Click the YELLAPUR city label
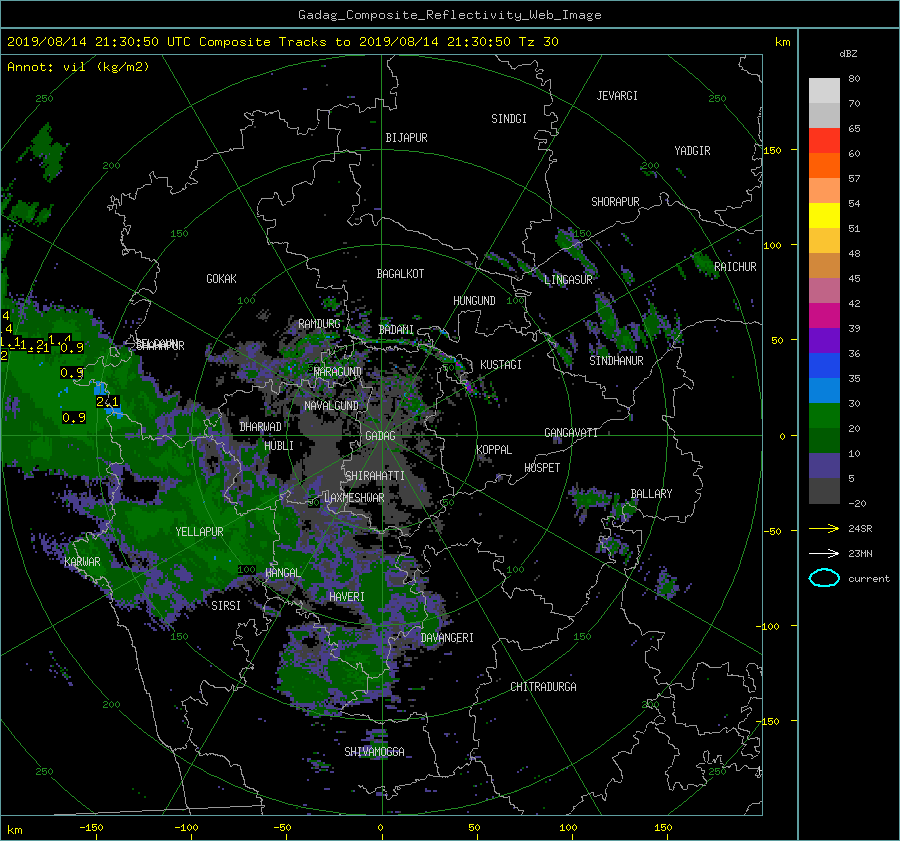900x841 pixels. 199,532
